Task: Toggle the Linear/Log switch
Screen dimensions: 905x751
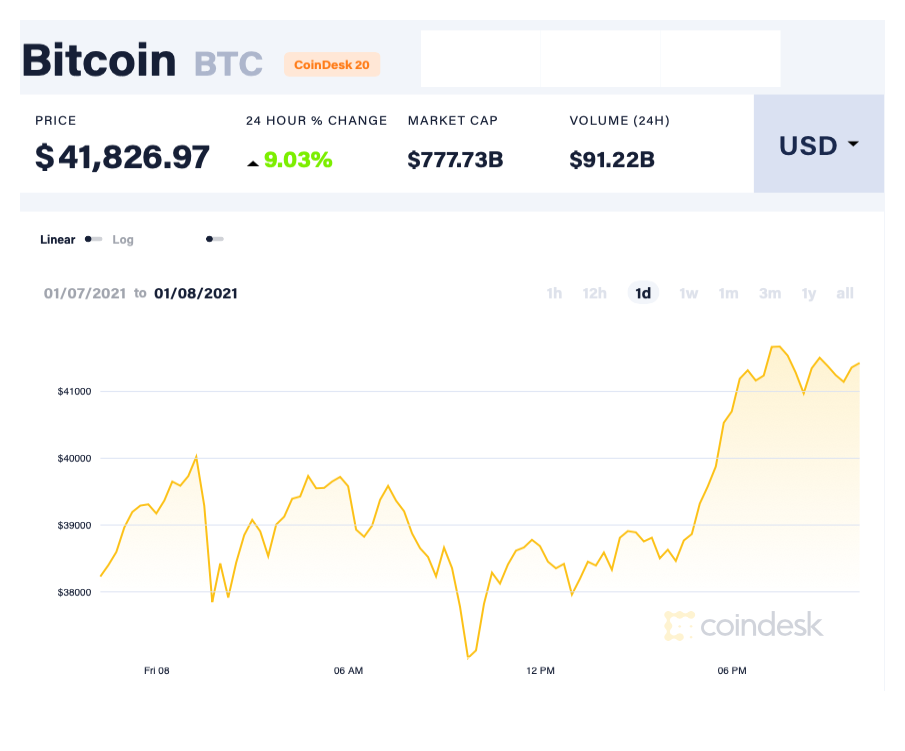Action: click(93, 240)
